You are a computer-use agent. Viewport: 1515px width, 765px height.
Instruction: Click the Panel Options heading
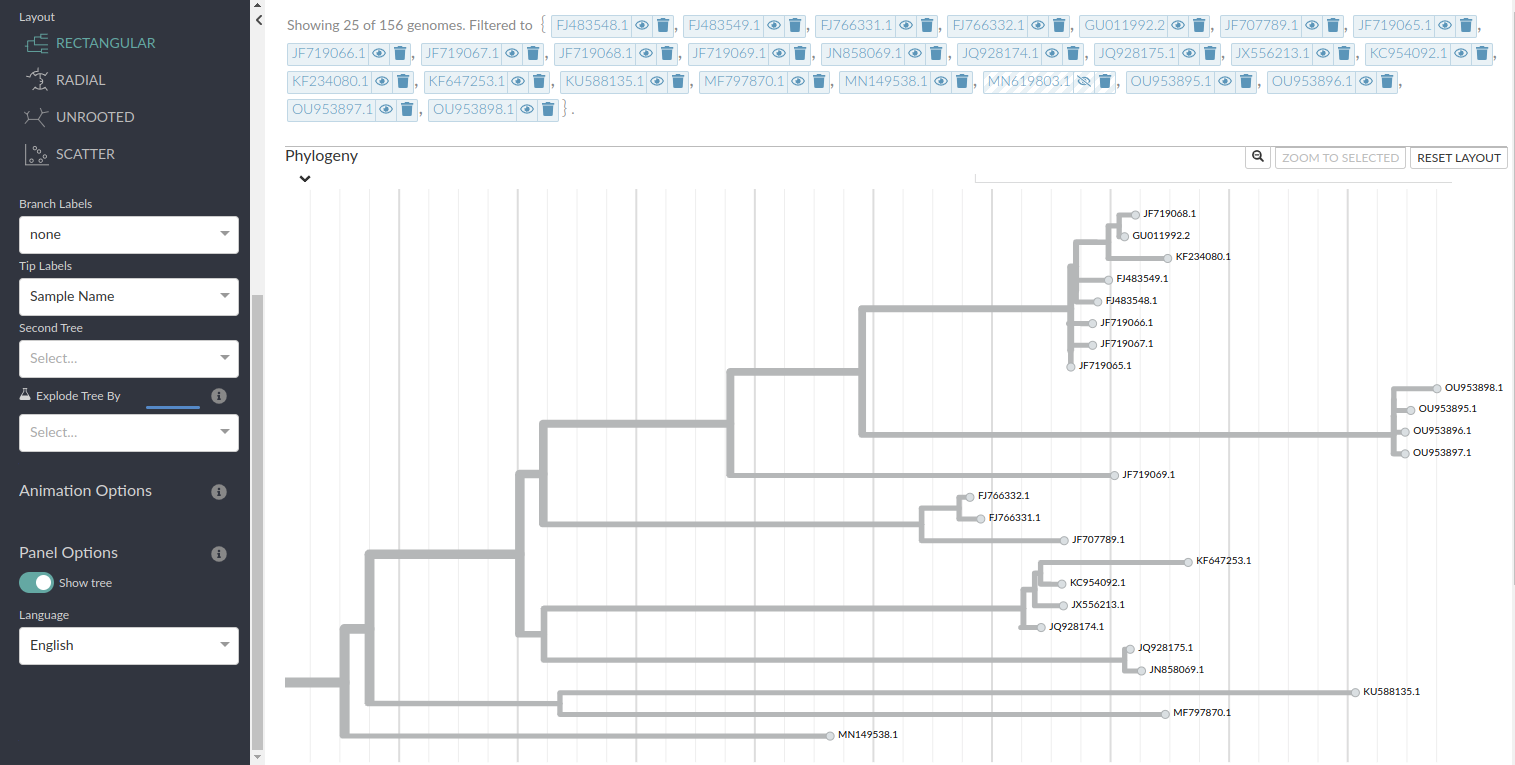69,553
